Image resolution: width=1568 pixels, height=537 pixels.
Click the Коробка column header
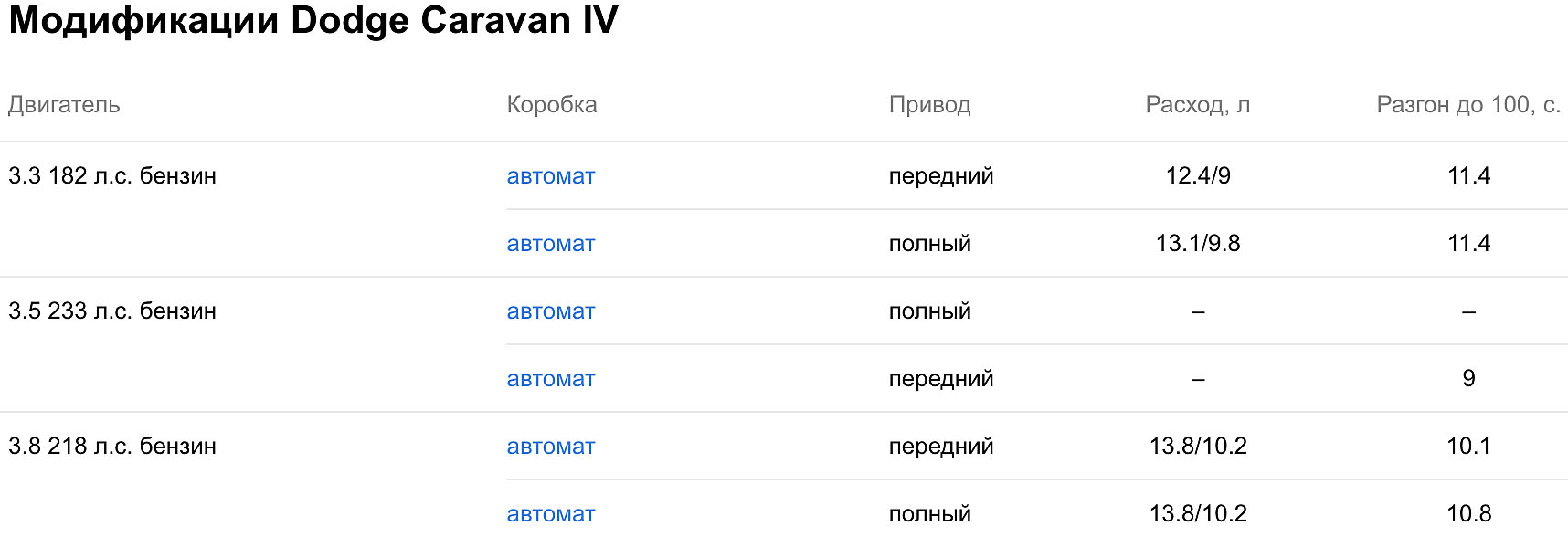551,105
